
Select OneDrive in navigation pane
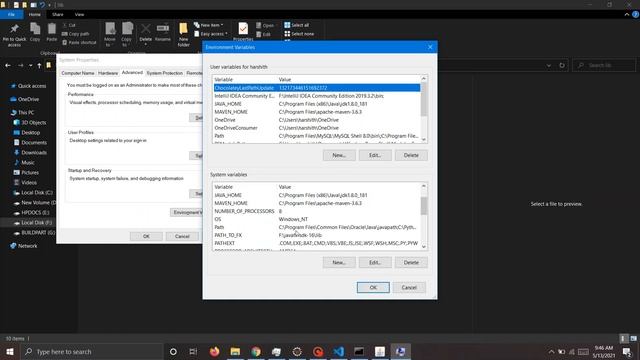[x=24, y=99]
